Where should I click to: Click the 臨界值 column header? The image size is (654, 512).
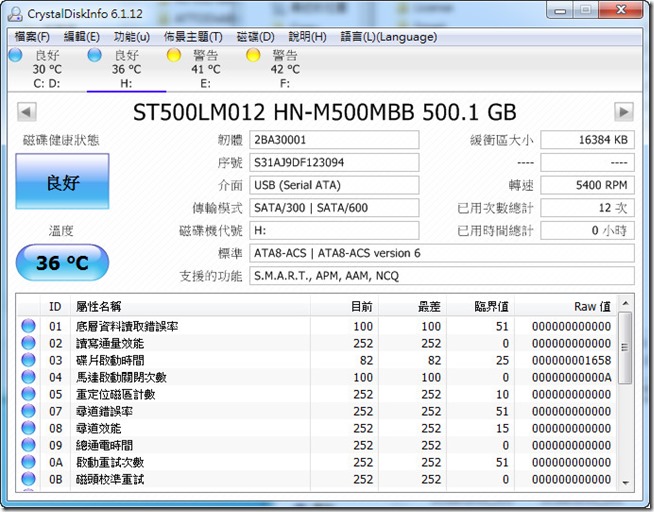click(480, 307)
